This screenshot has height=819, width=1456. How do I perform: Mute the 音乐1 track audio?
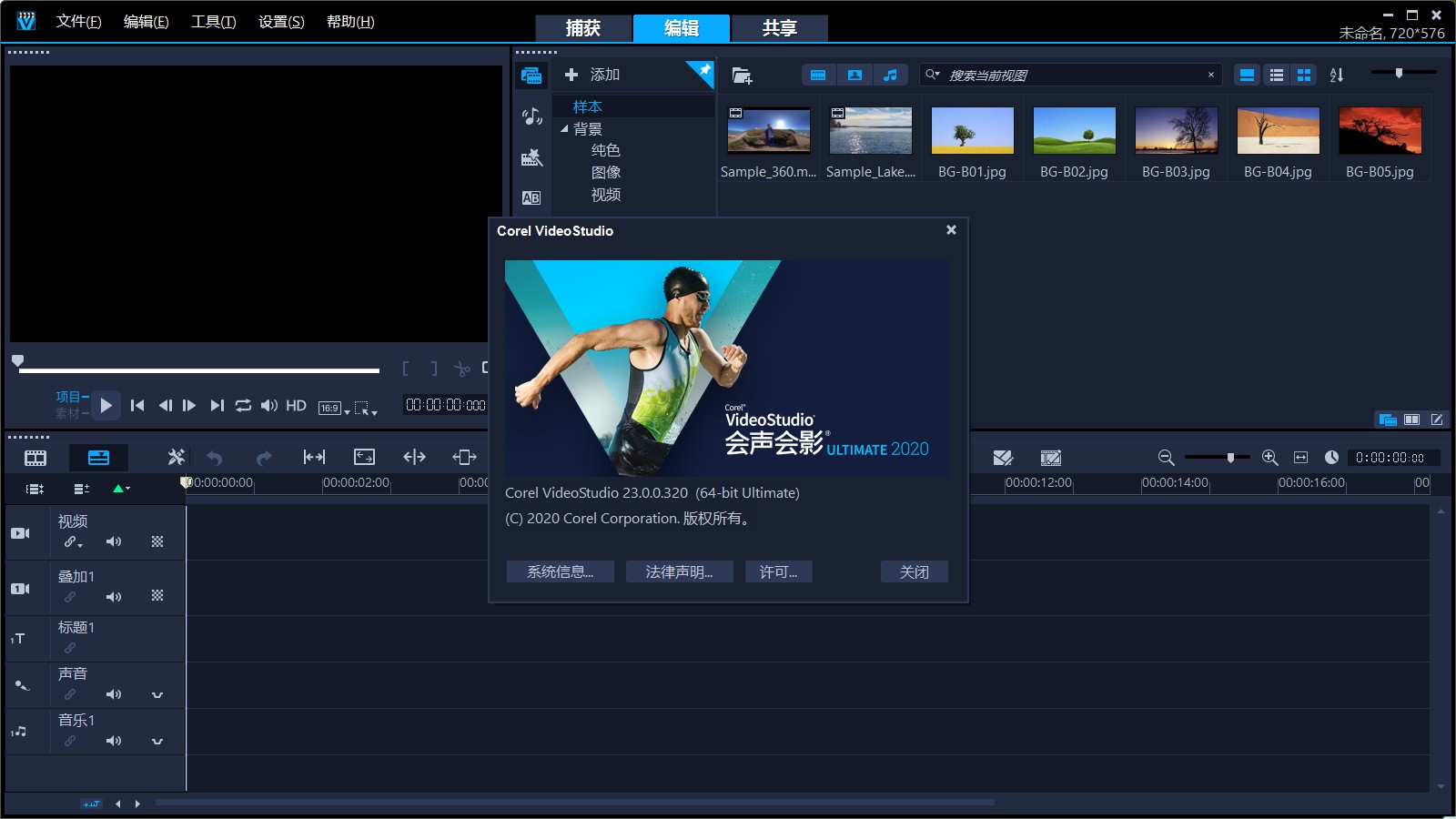point(114,741)
